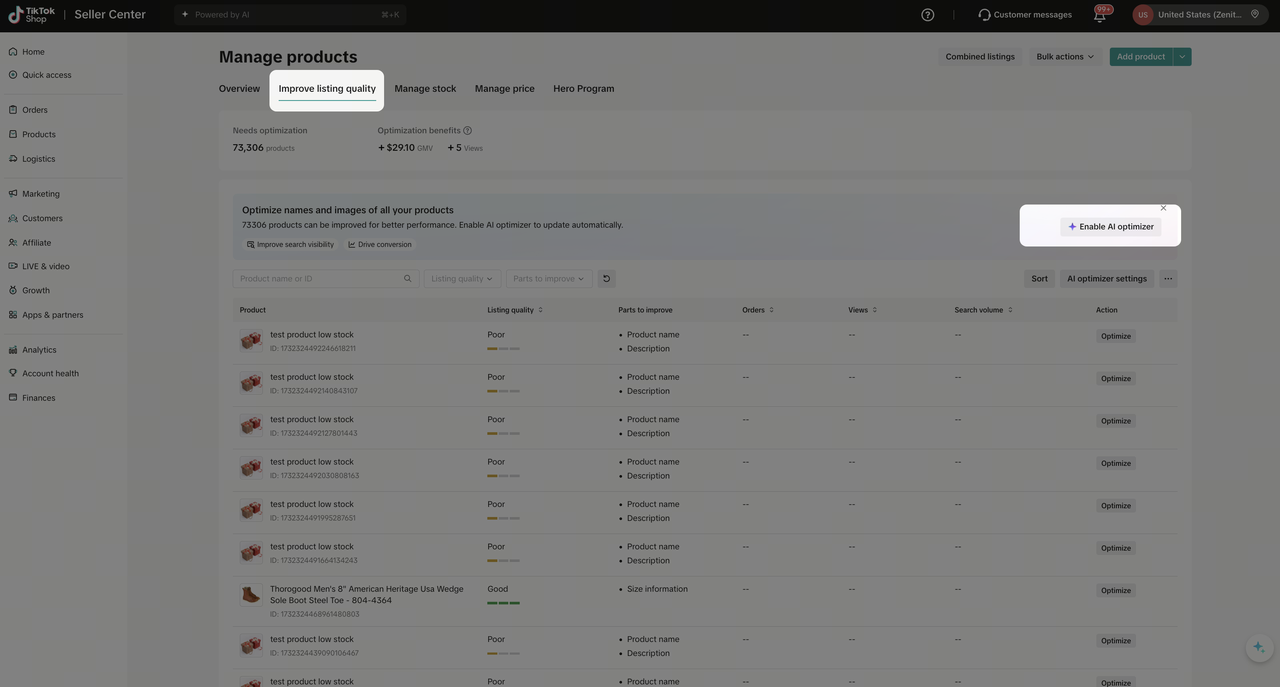Click Optimize for the Thorogood boot product
Viewport: 1280px width, 687px height.
[x=1115, y=591]
